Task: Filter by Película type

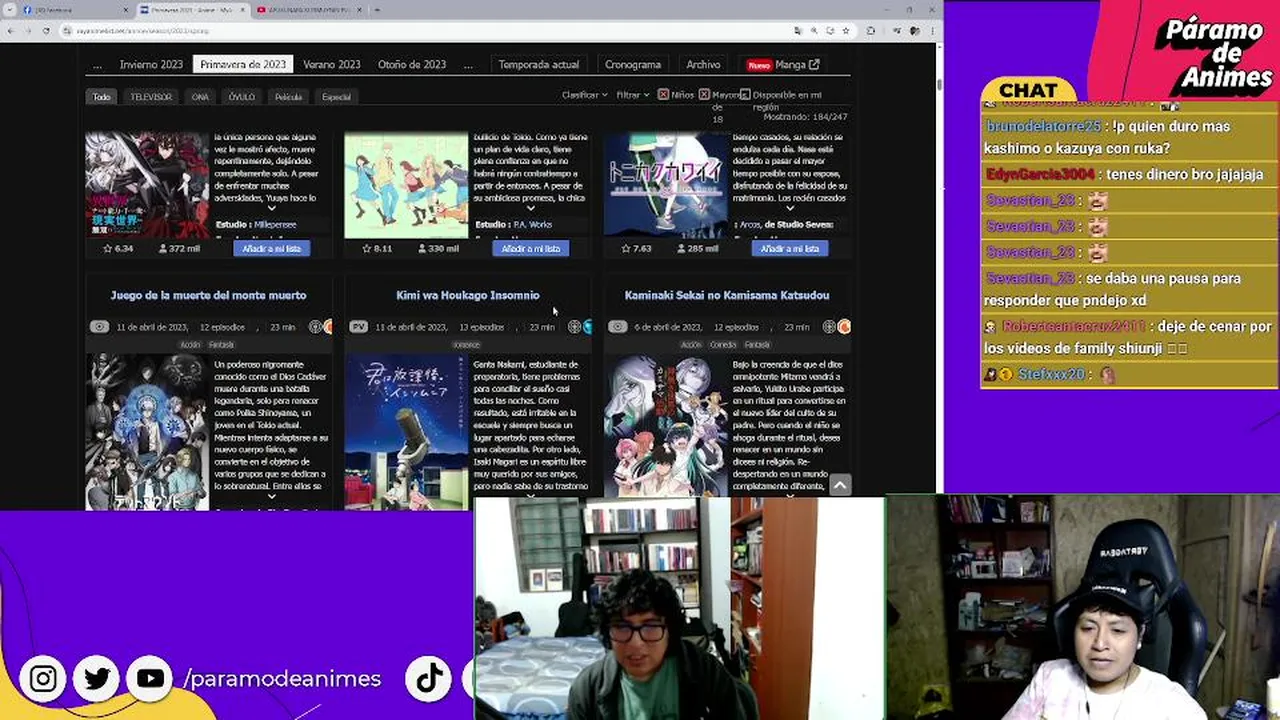Action: tap(288, 97)
